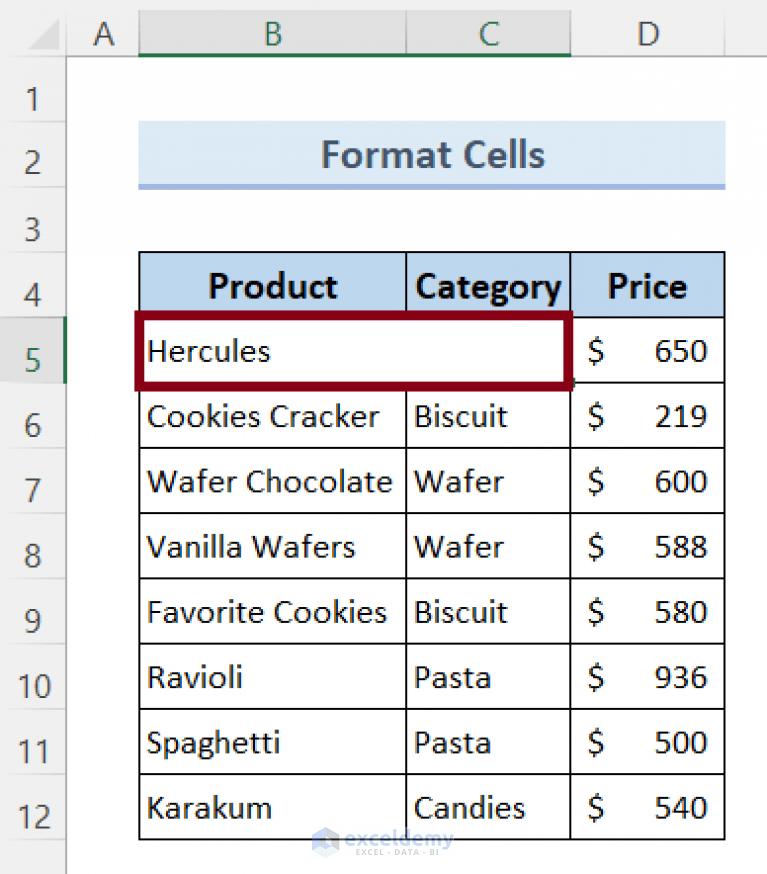Select column header D

647,33
